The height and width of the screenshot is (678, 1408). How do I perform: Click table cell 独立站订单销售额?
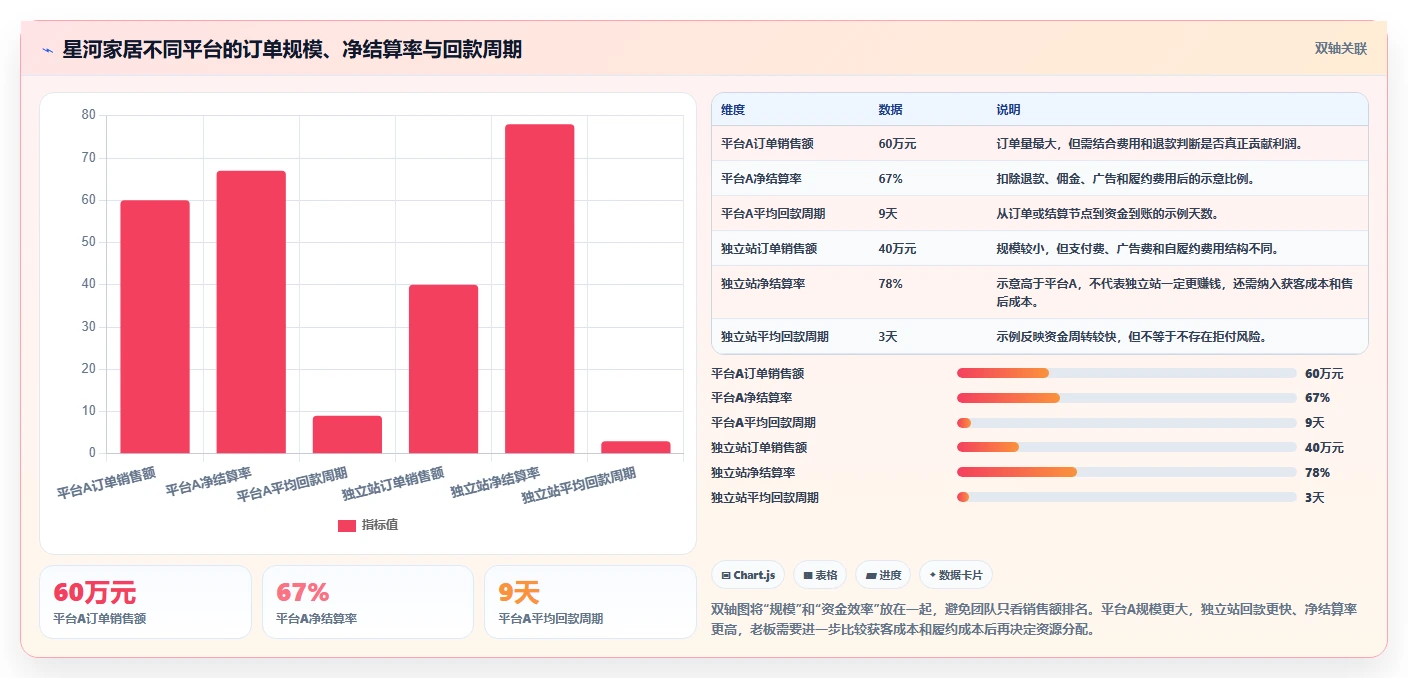[769, 249]
